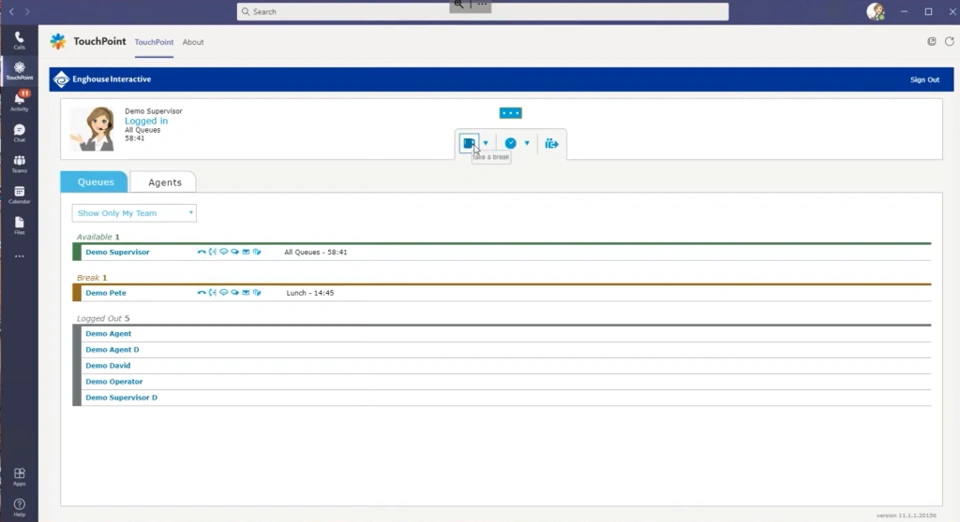Open TouchPoint app in the Teams sidebar

point(19,71)
